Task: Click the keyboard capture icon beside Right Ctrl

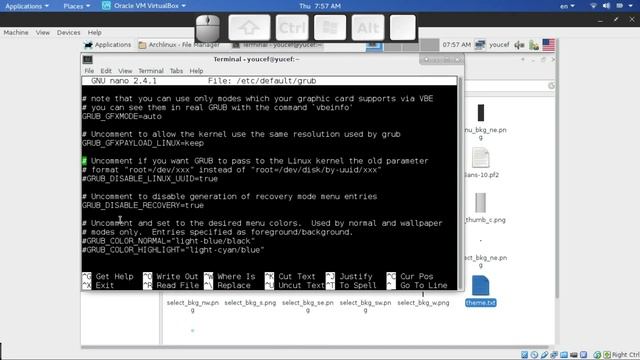Action: pyautogui.click(x=607, y=355)
